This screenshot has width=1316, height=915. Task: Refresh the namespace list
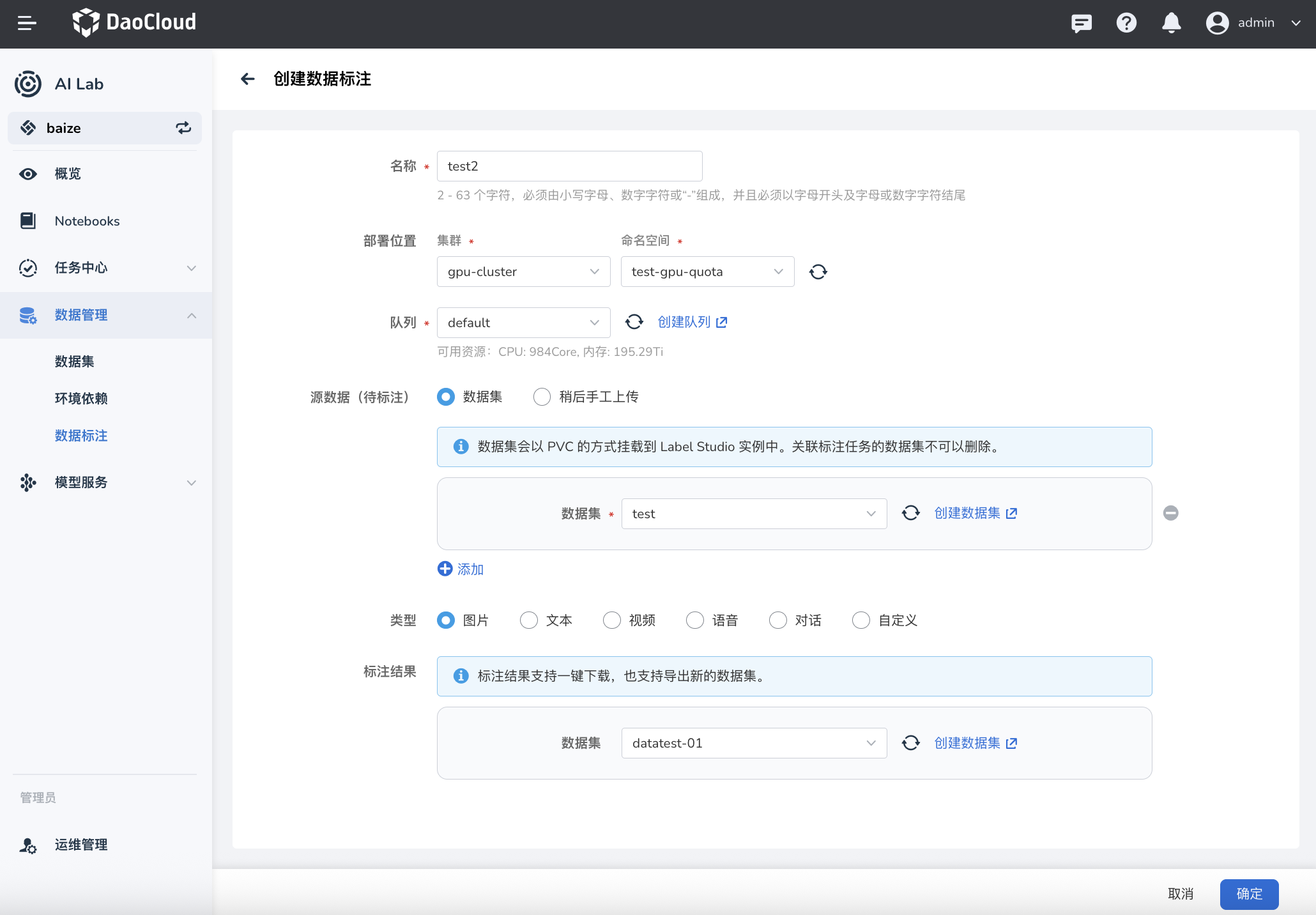pyautogui.click(x=818, y=271)
